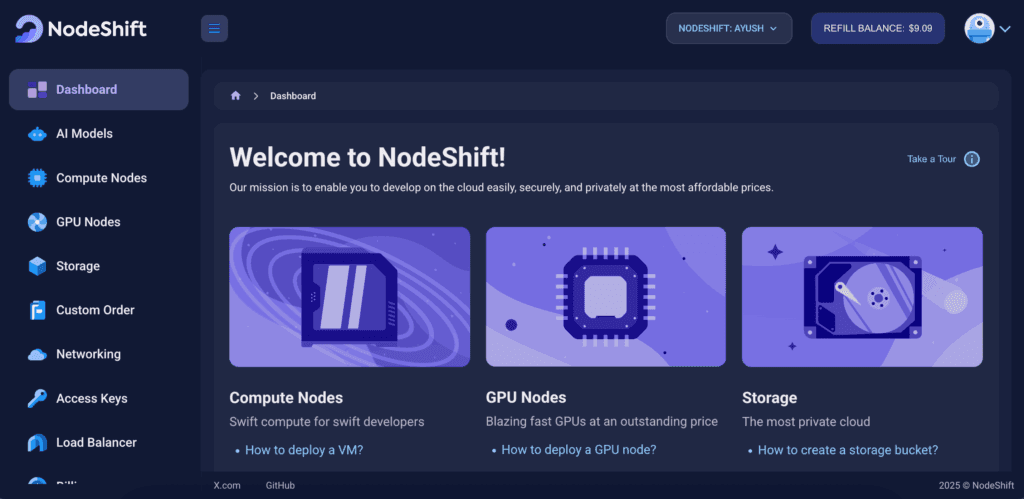
Task: Click the AI Models robot icon
Action: pos(37,134)
